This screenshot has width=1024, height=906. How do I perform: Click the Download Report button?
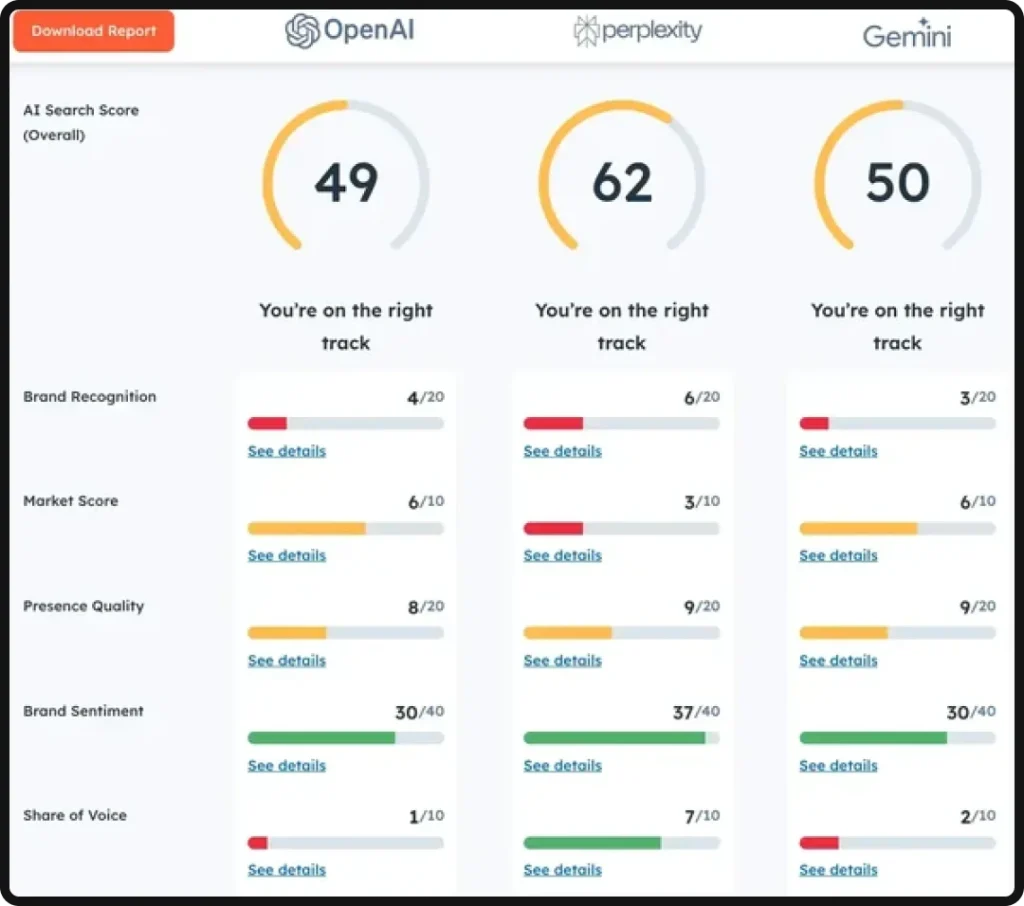92,31
